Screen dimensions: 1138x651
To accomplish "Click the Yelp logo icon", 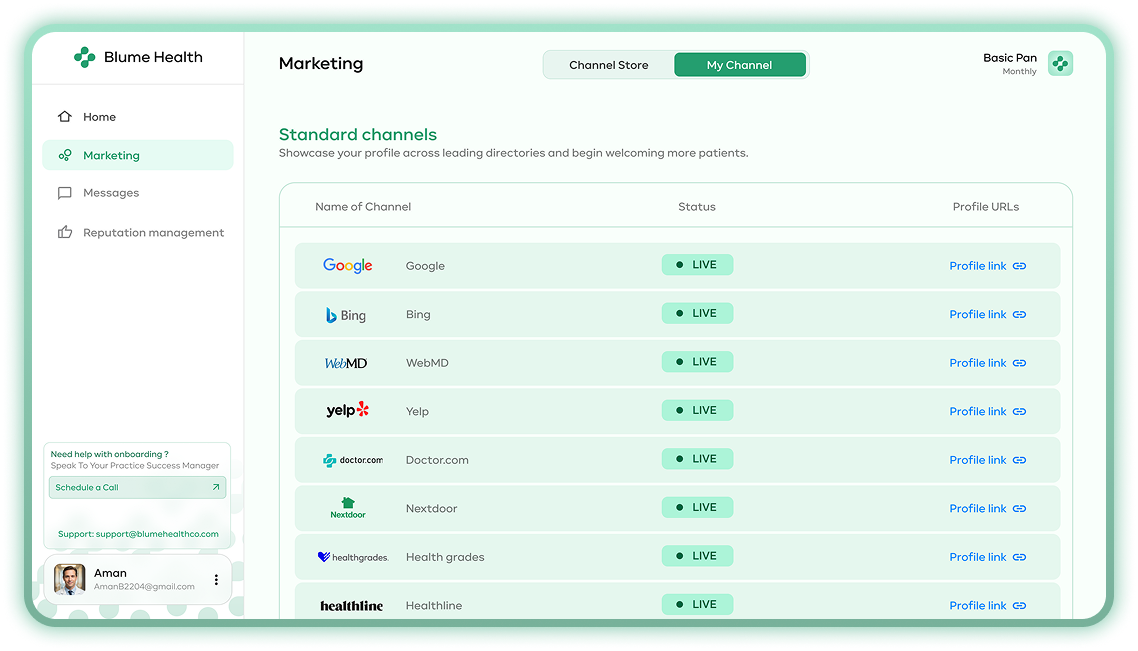I will (347, 411).
